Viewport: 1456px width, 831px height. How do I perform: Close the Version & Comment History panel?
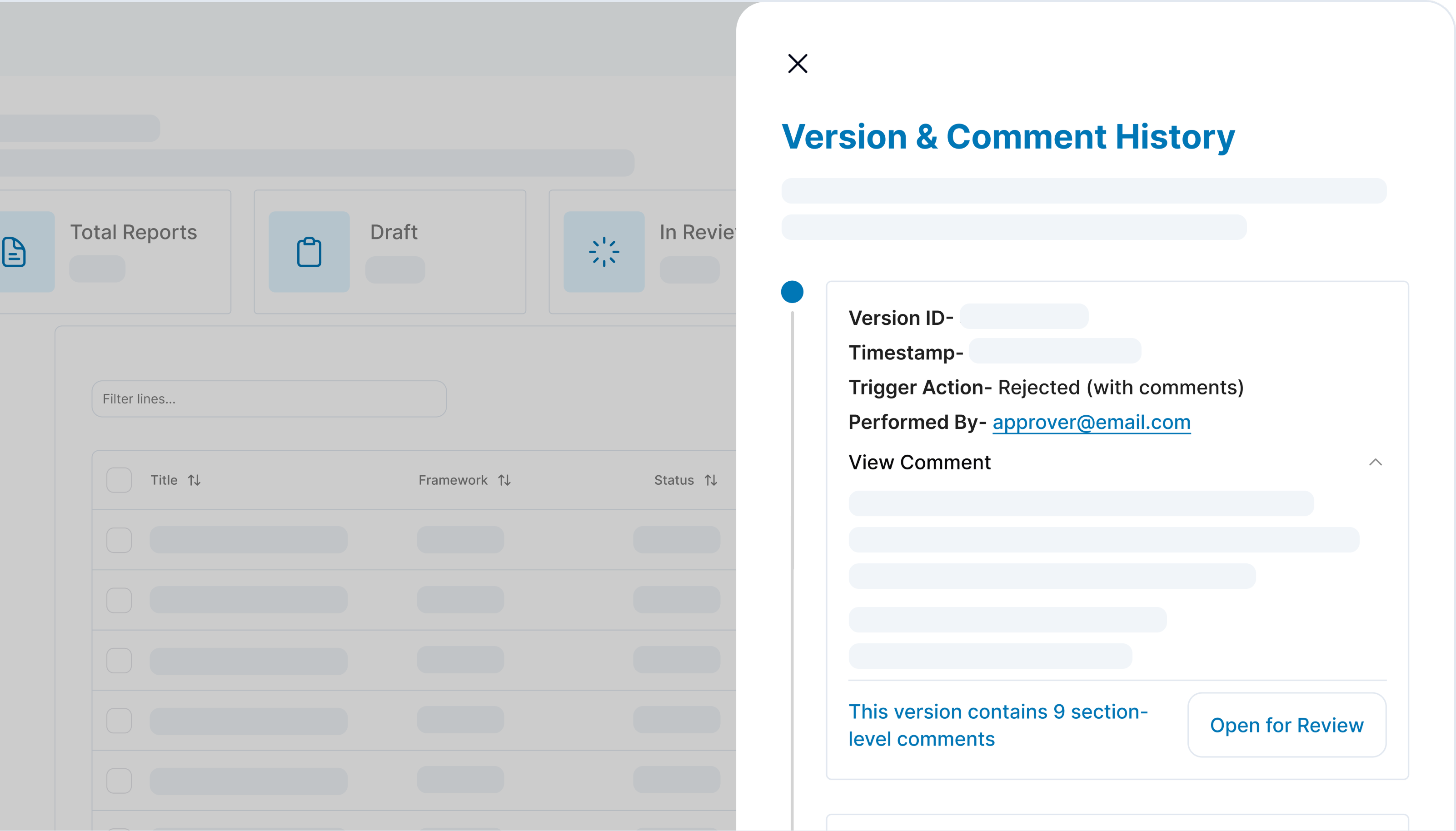[x=798, y=63]
